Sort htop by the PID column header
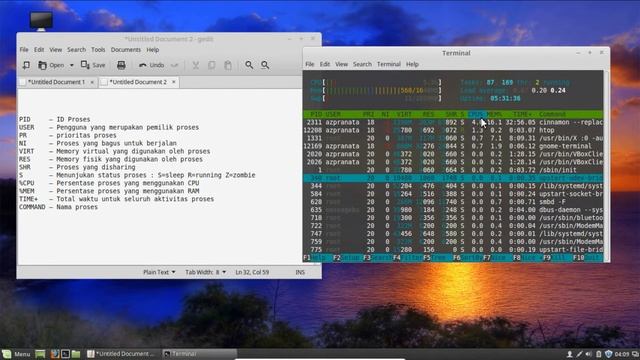 click(x=316, y=114)
